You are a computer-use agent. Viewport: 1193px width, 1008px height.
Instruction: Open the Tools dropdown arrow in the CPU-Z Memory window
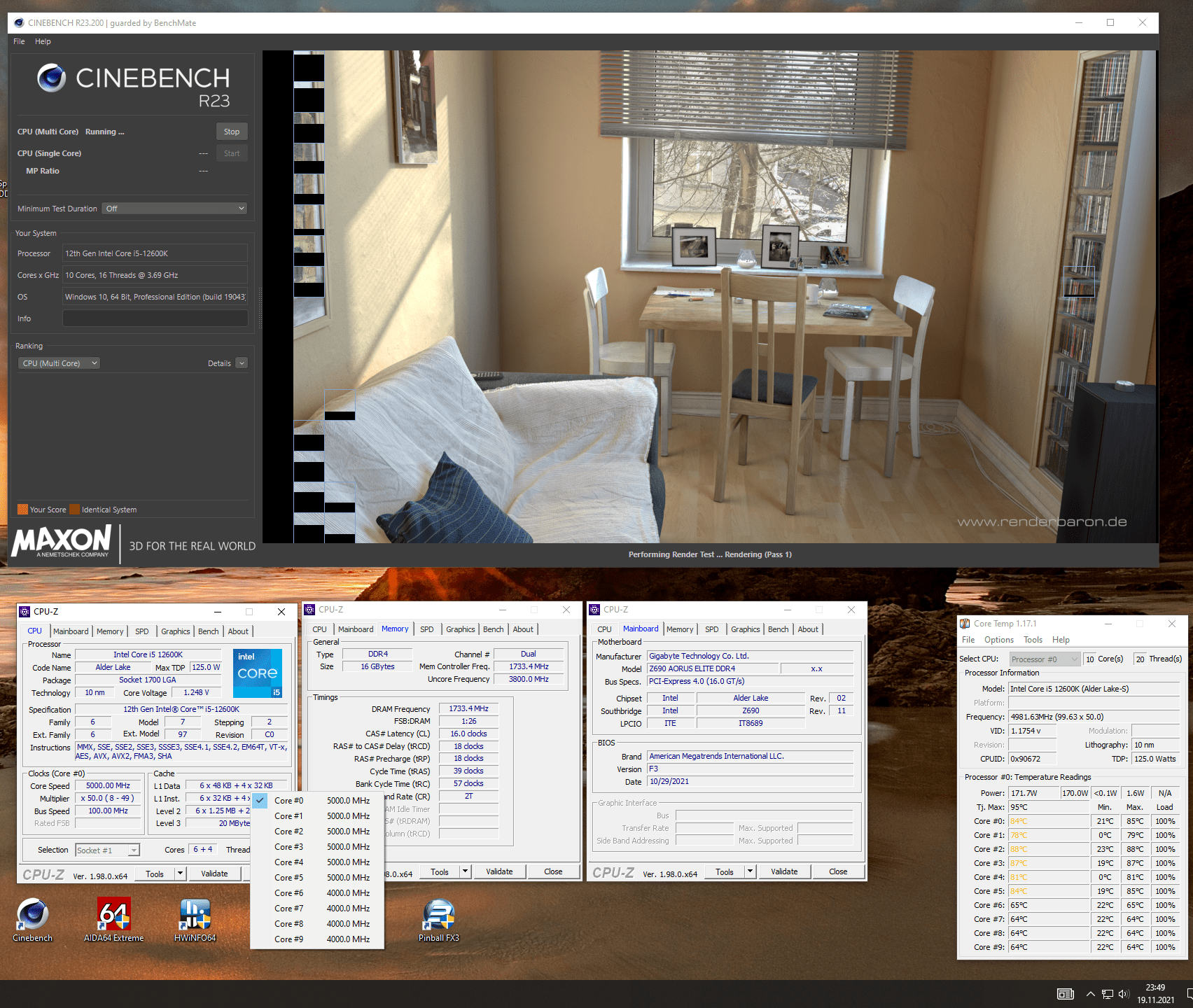pyautogui.click(x=465, y=871)
